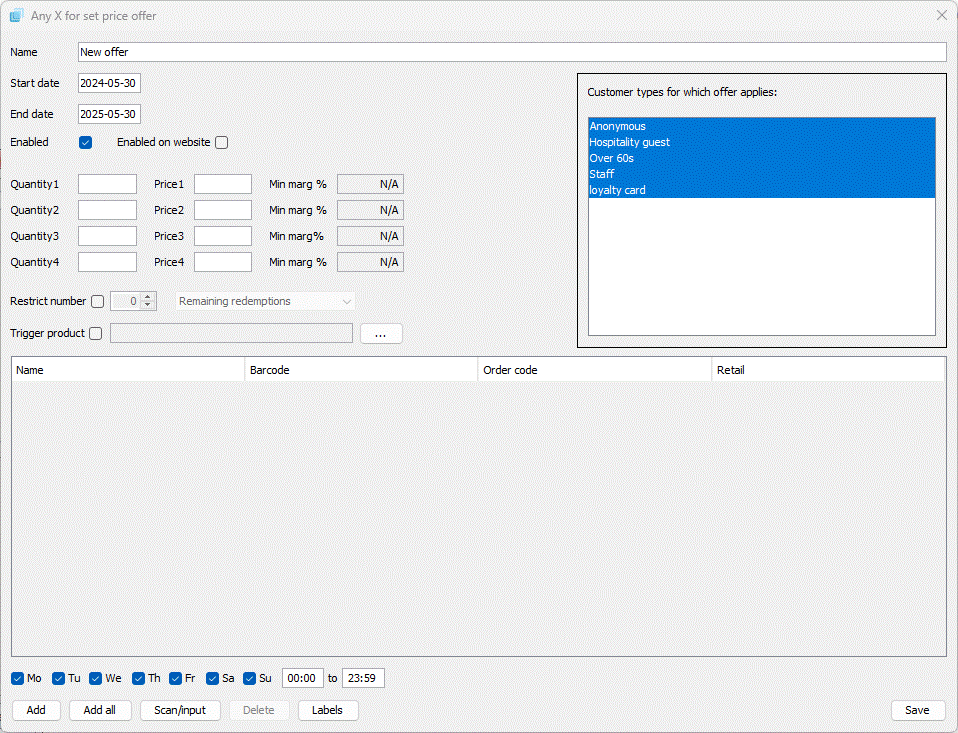Sort by the Order code column header
Image resolution: width=958 pixels, height=733 pixels.
point(595,370)
